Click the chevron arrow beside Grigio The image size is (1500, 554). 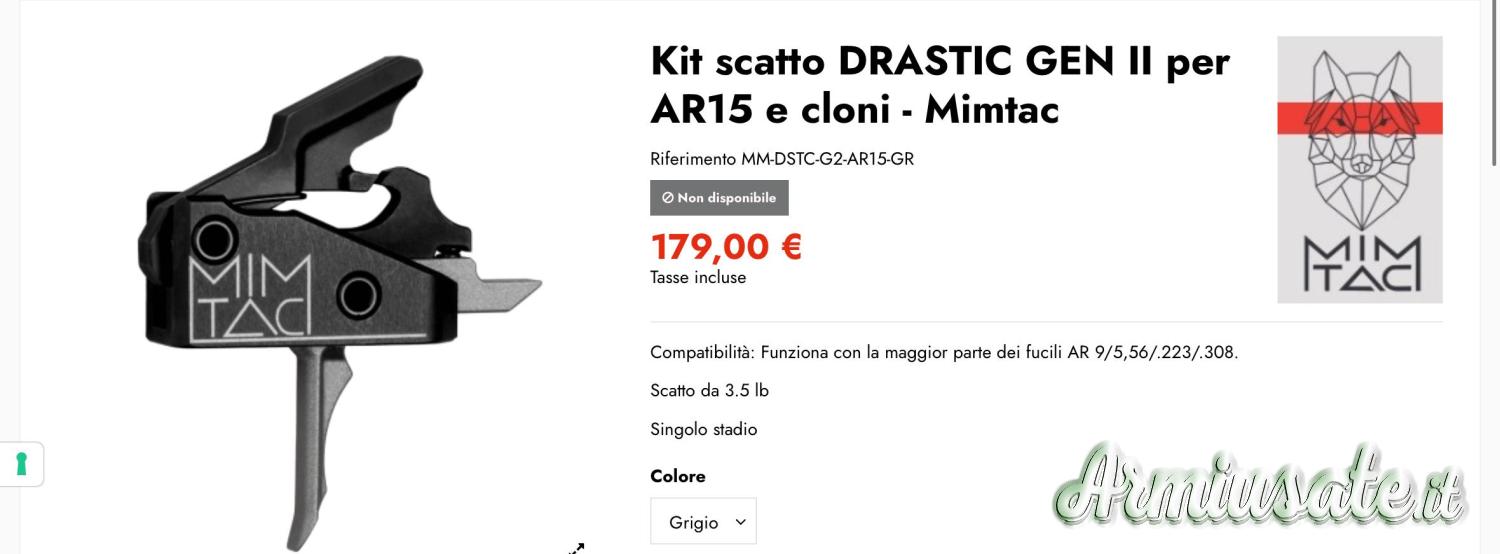[x=740, y=522]
